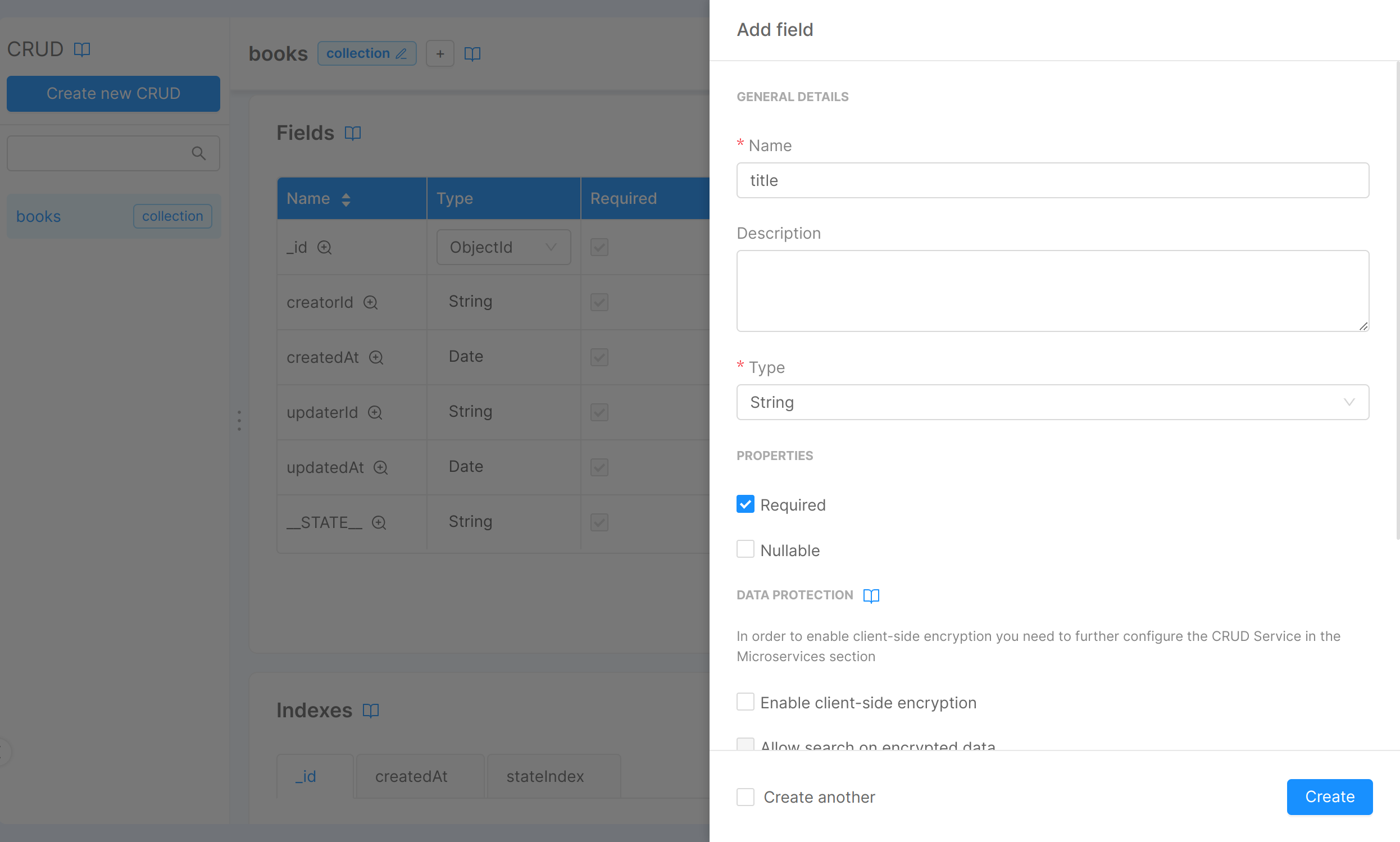Click the magnifier icon next to updatedAt
The width and height of the screenshot is (1400, 842).
point(381,467)
